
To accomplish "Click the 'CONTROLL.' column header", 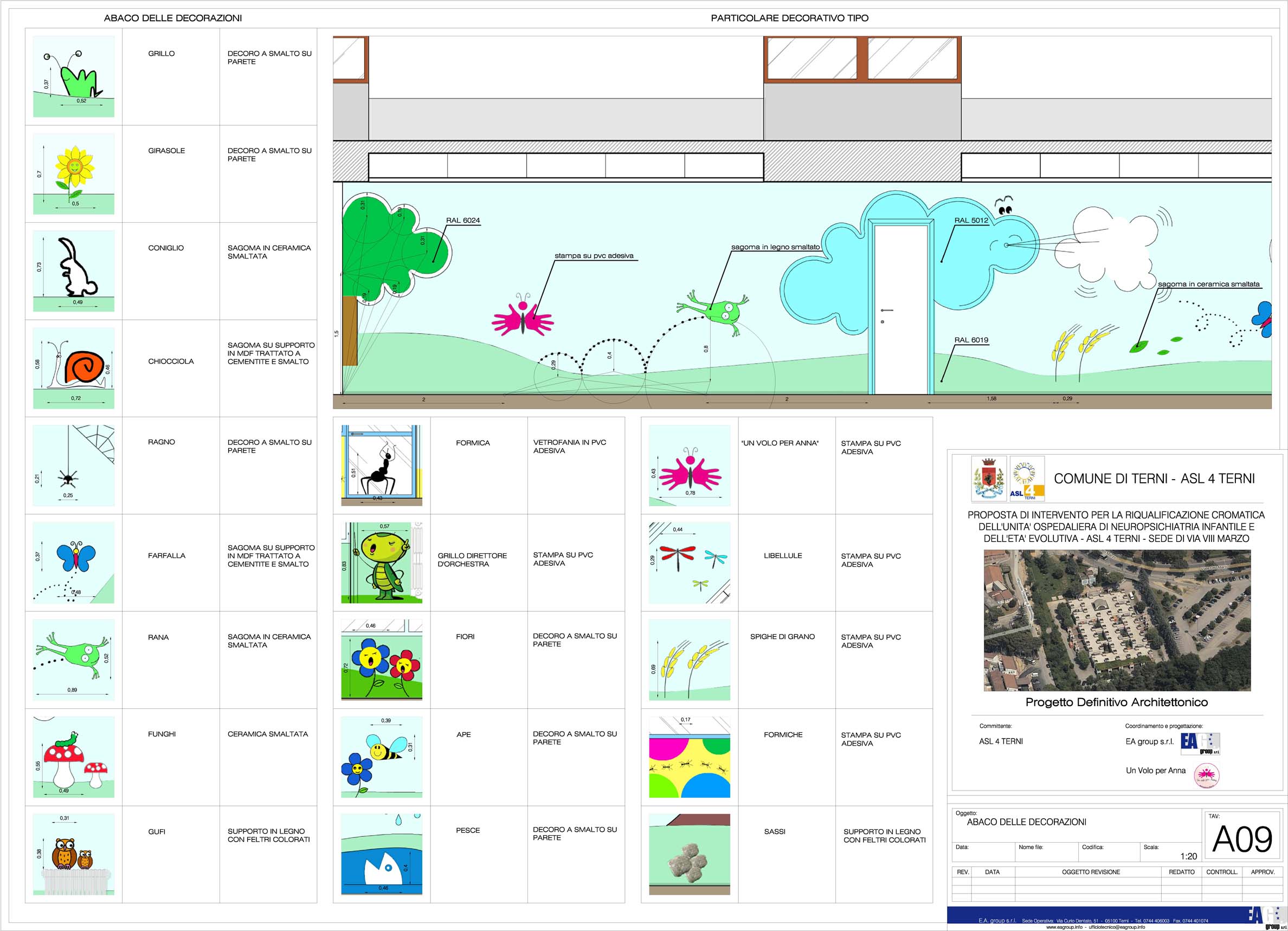I will click(x=1221, y=872).
